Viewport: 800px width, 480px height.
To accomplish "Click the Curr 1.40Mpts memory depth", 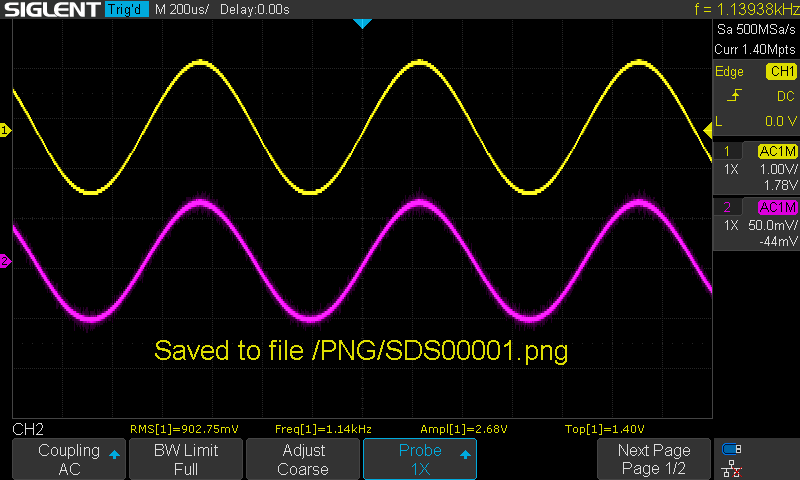I will 755,49.
